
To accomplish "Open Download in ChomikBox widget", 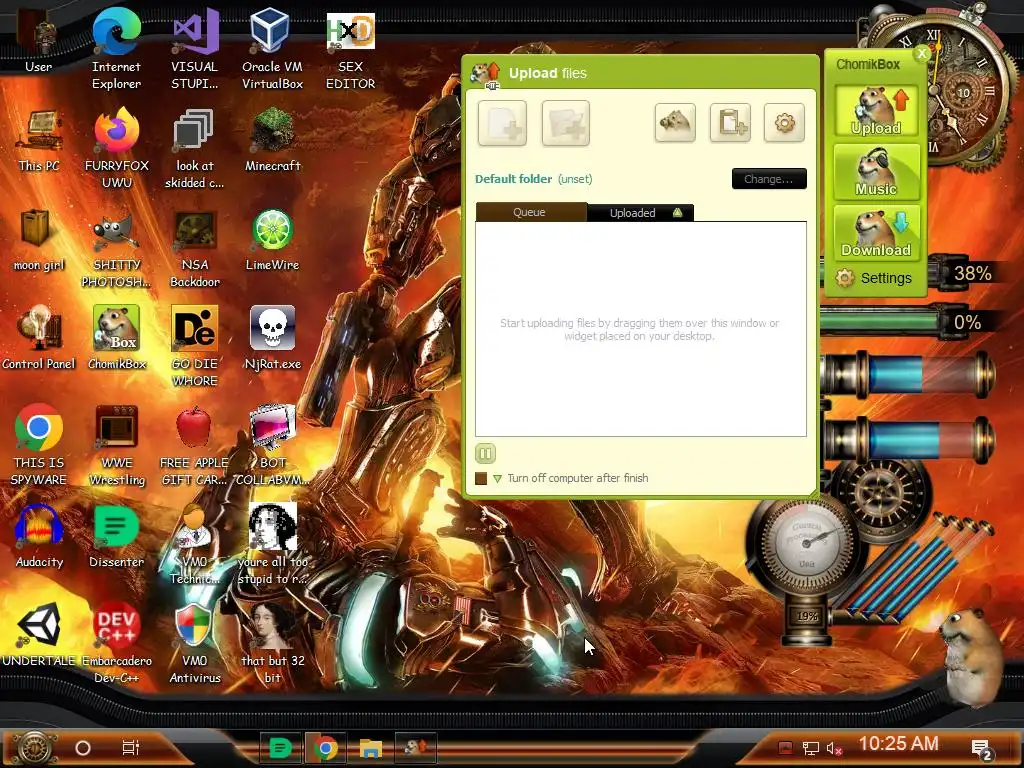I will click(876, 233).
